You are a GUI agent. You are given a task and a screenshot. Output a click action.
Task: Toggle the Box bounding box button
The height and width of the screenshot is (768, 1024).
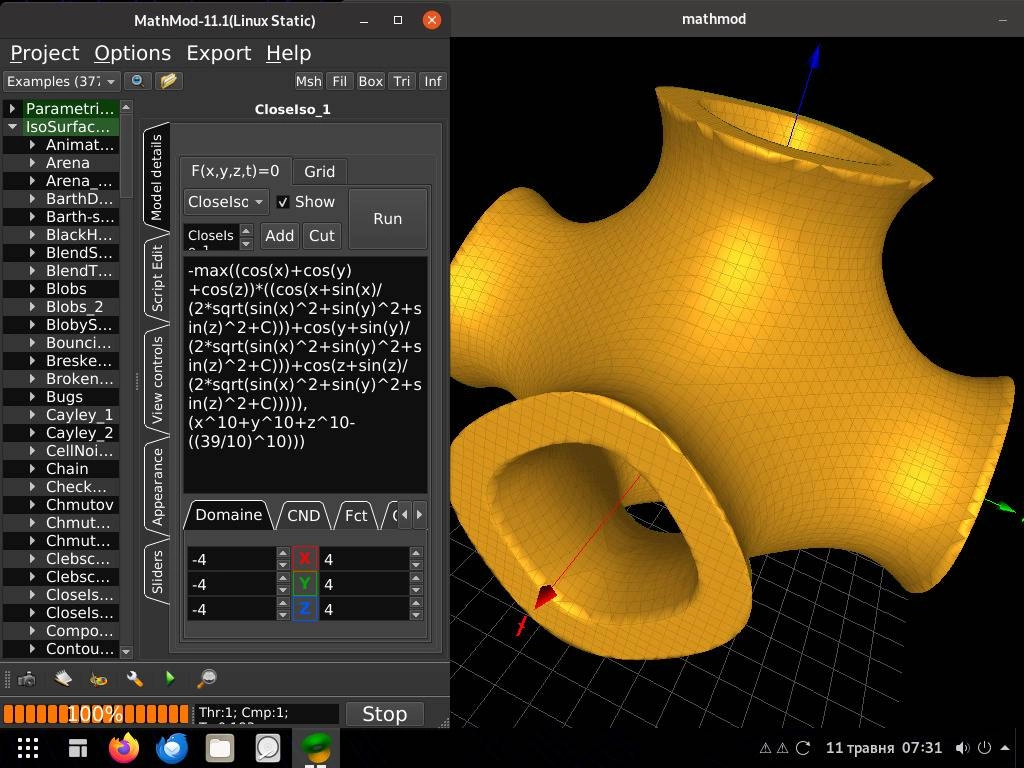coord(371,81)
